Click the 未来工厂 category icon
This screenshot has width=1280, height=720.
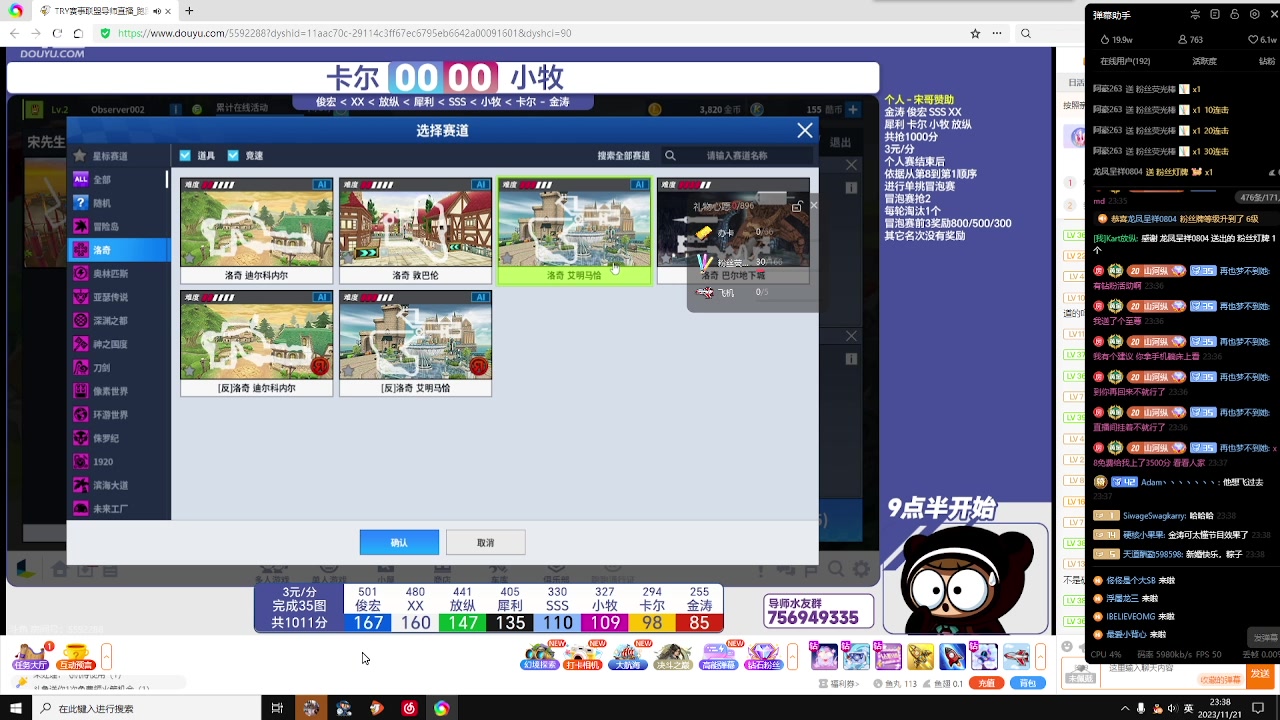click(81, 509)
